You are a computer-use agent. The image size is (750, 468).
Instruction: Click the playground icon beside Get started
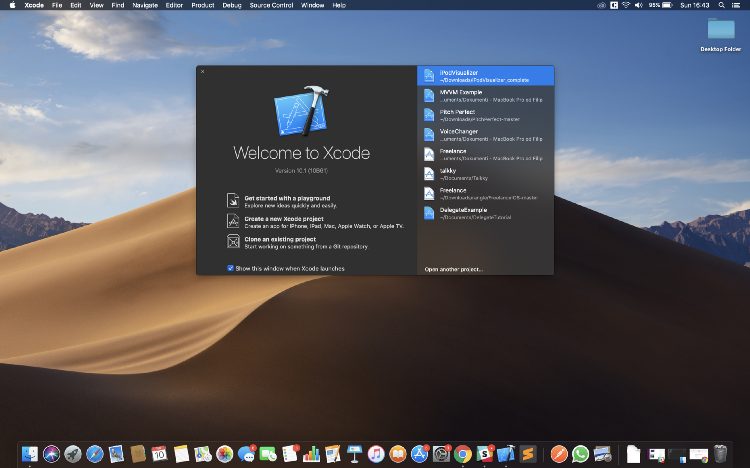pos(233,200)
